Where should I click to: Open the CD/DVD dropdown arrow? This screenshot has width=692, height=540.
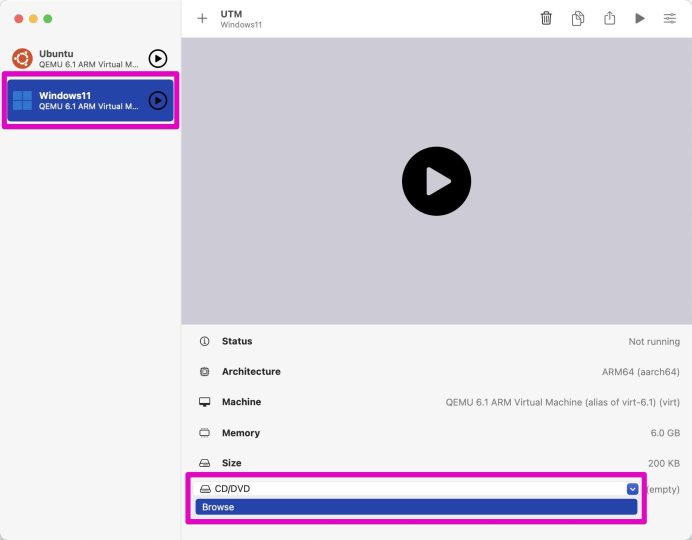click(x=632, y=489)
